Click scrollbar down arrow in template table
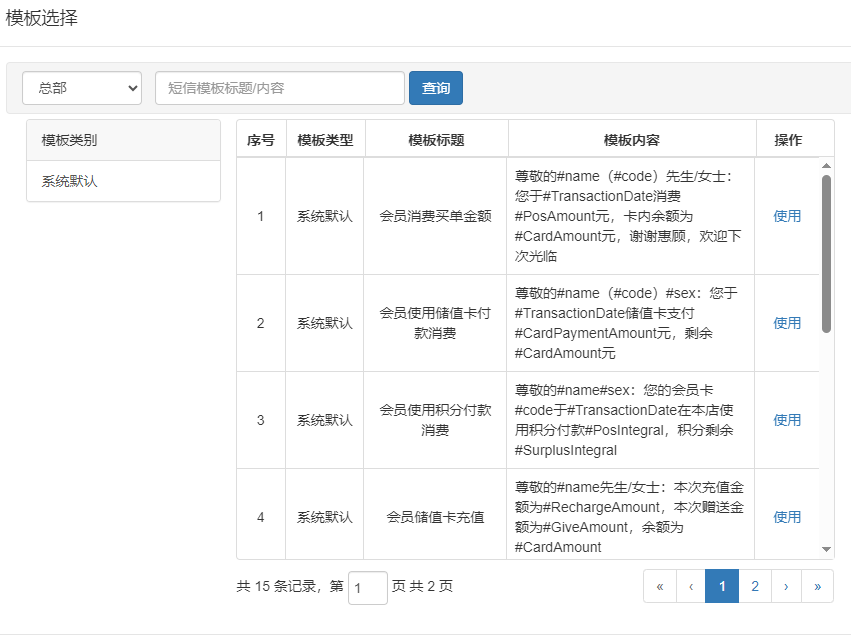851x639 pixels. tap(826, 549)
